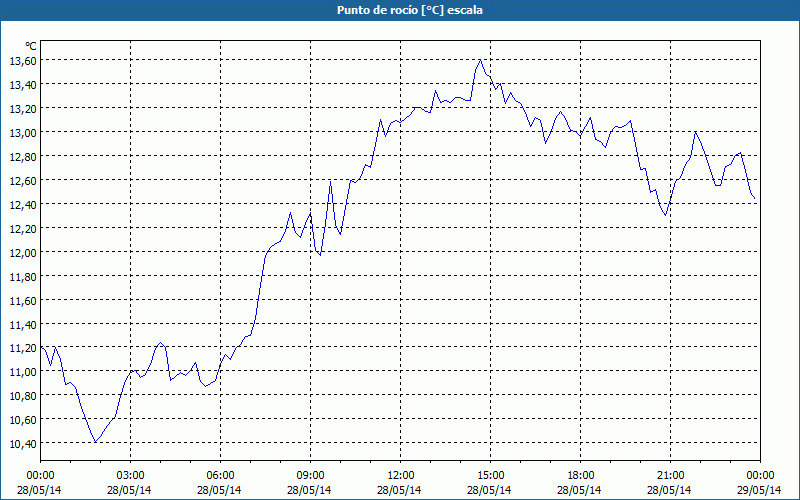Screen dimensions: 800x500
Task: Pick the "12,60" y-axis value
Action: pos(23,180)
